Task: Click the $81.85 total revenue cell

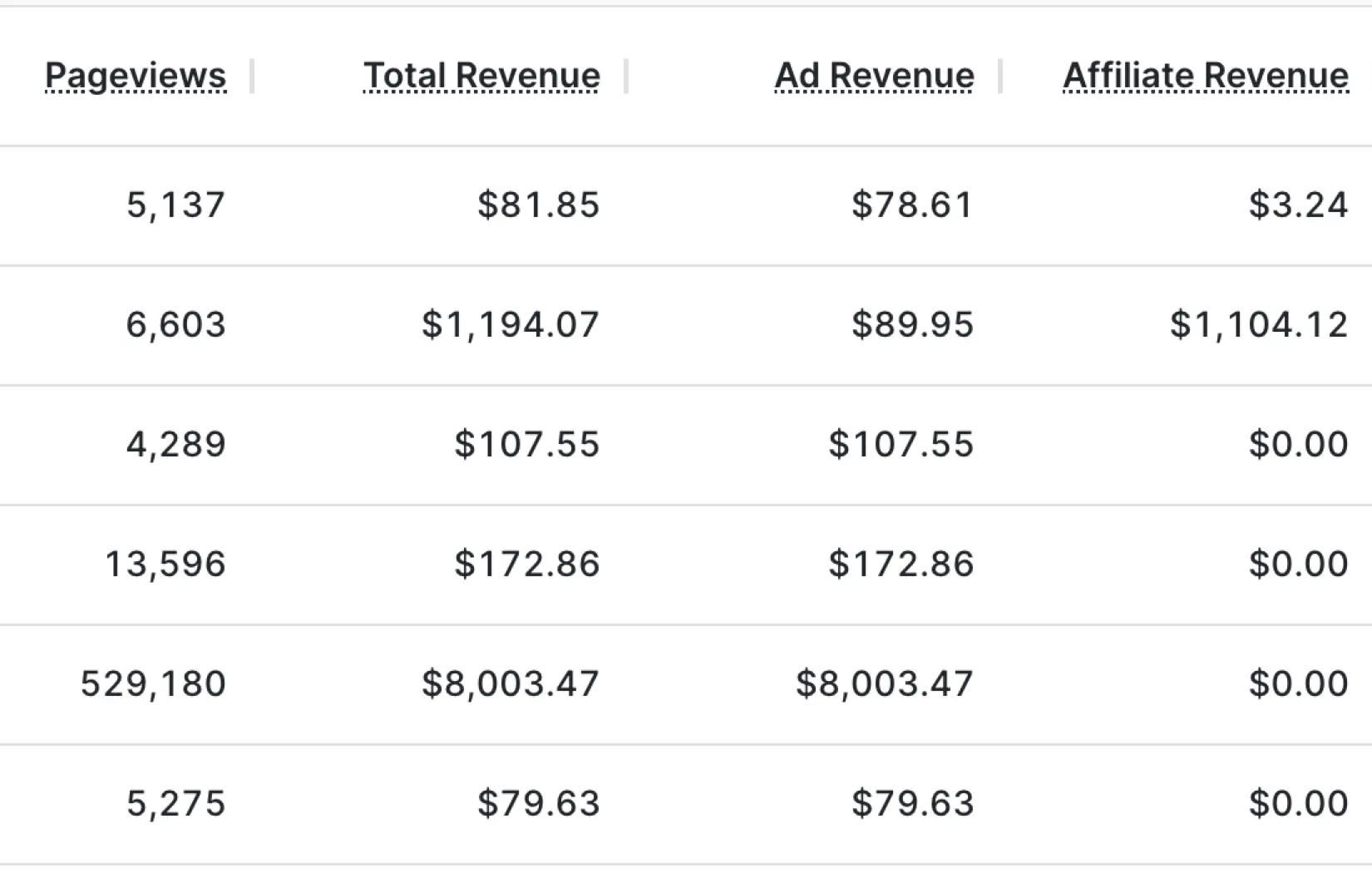Action: (538, 205)
